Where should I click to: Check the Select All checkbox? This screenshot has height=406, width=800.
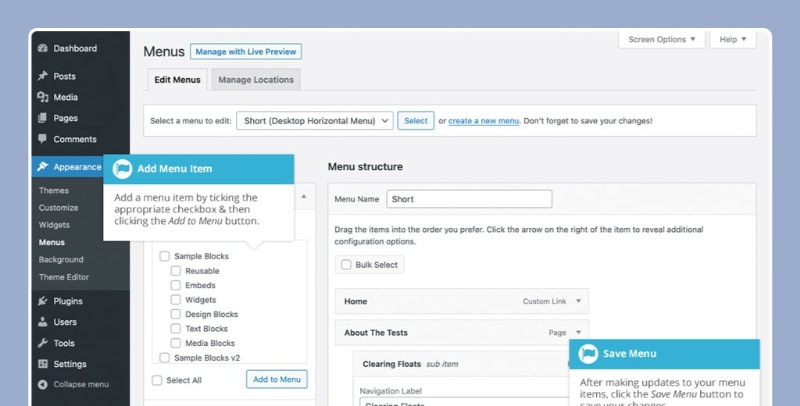tap(156, 380)
